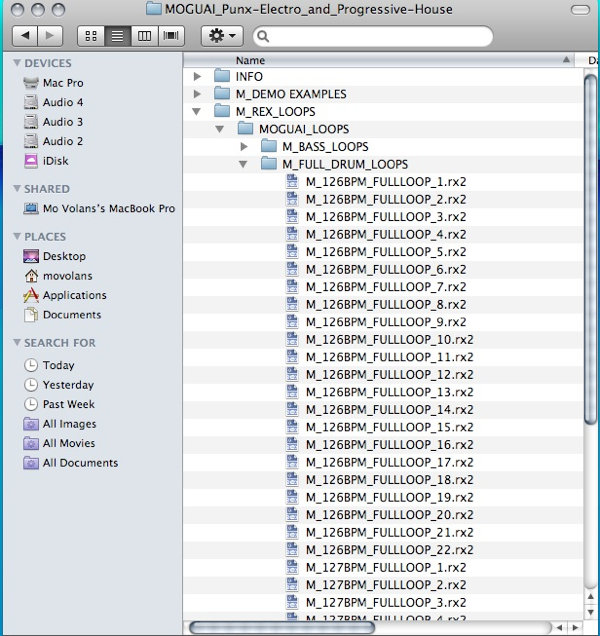
Task: Switch to Cover Flow view
Action: [x=171, y=36]
